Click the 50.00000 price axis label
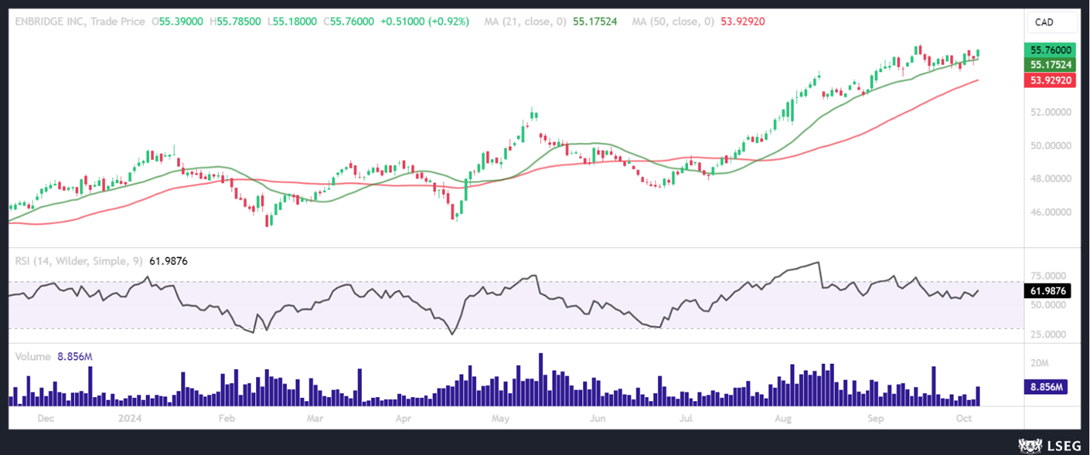 1050,146
